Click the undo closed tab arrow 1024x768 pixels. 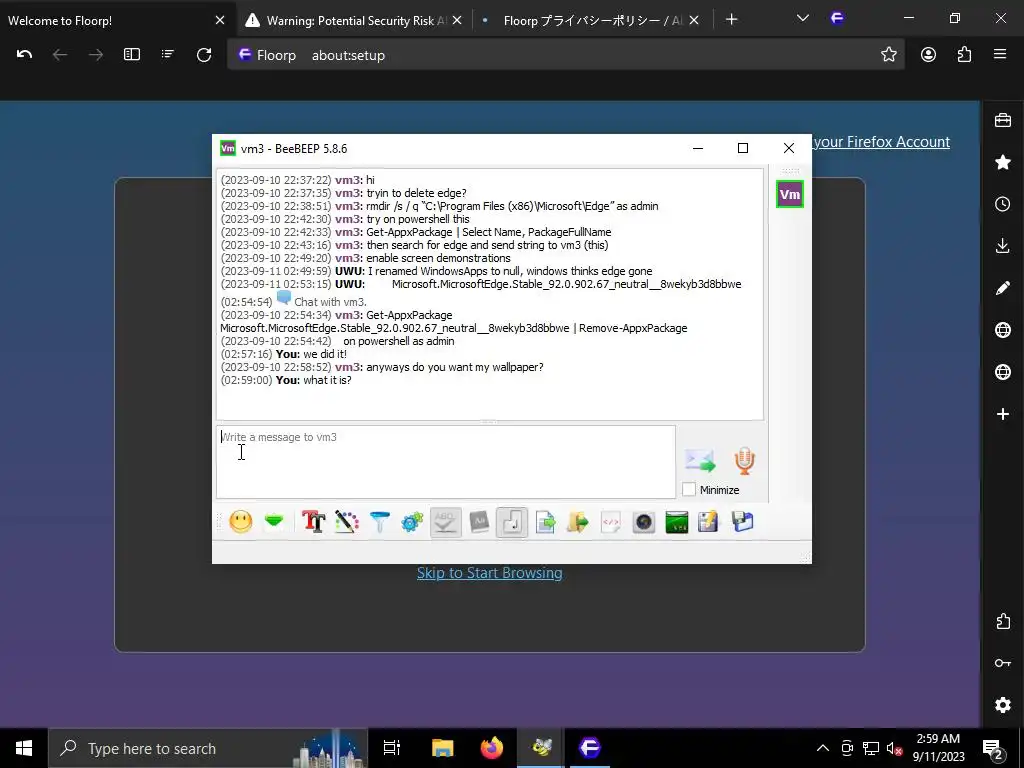(24, 55)
